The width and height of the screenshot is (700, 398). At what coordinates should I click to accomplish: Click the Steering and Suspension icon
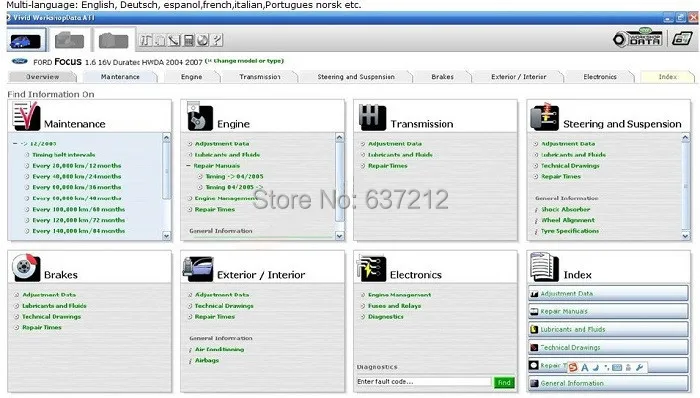click(x=544, y=116)
